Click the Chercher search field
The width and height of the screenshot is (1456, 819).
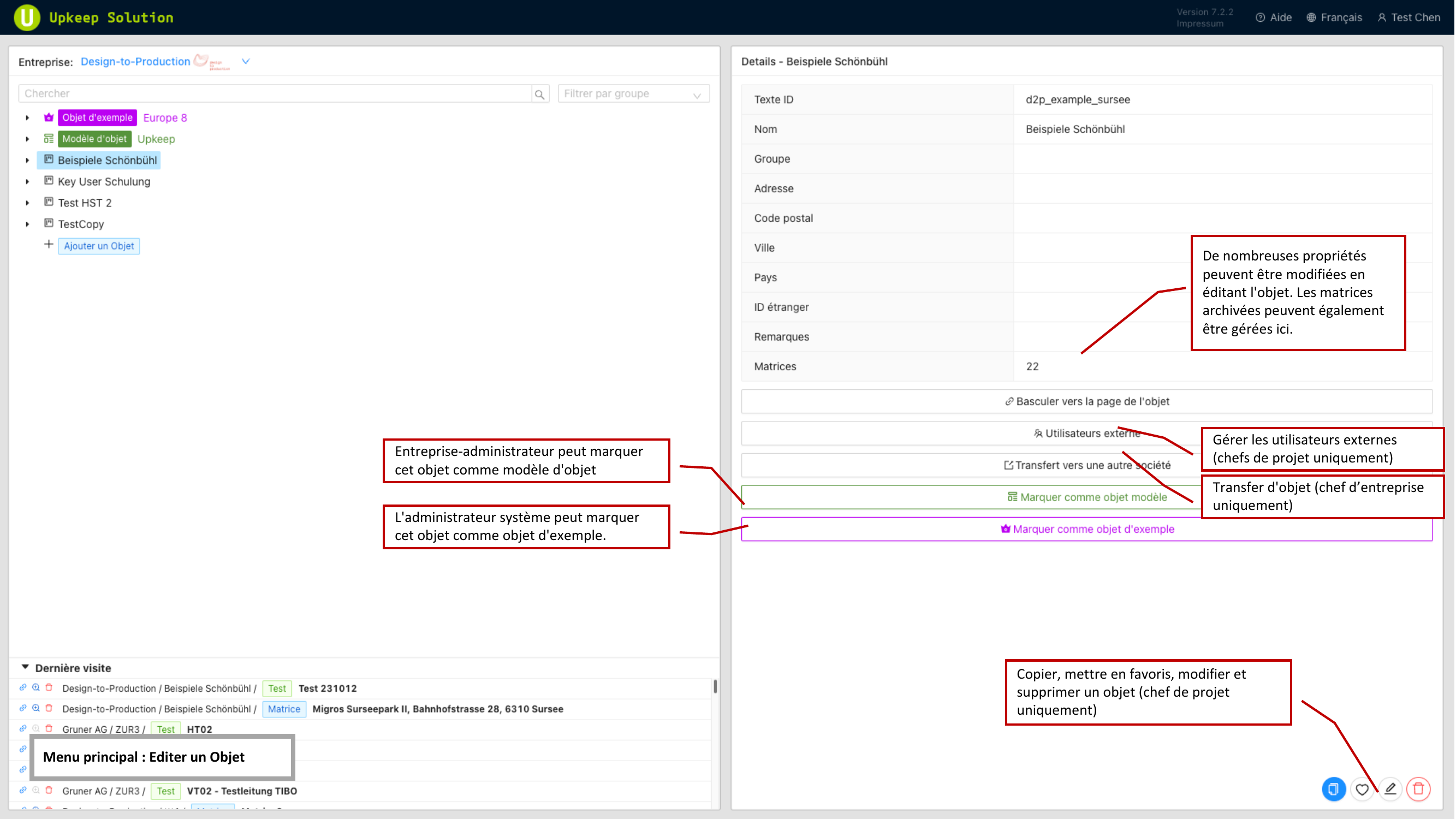(x=274, y=94)
